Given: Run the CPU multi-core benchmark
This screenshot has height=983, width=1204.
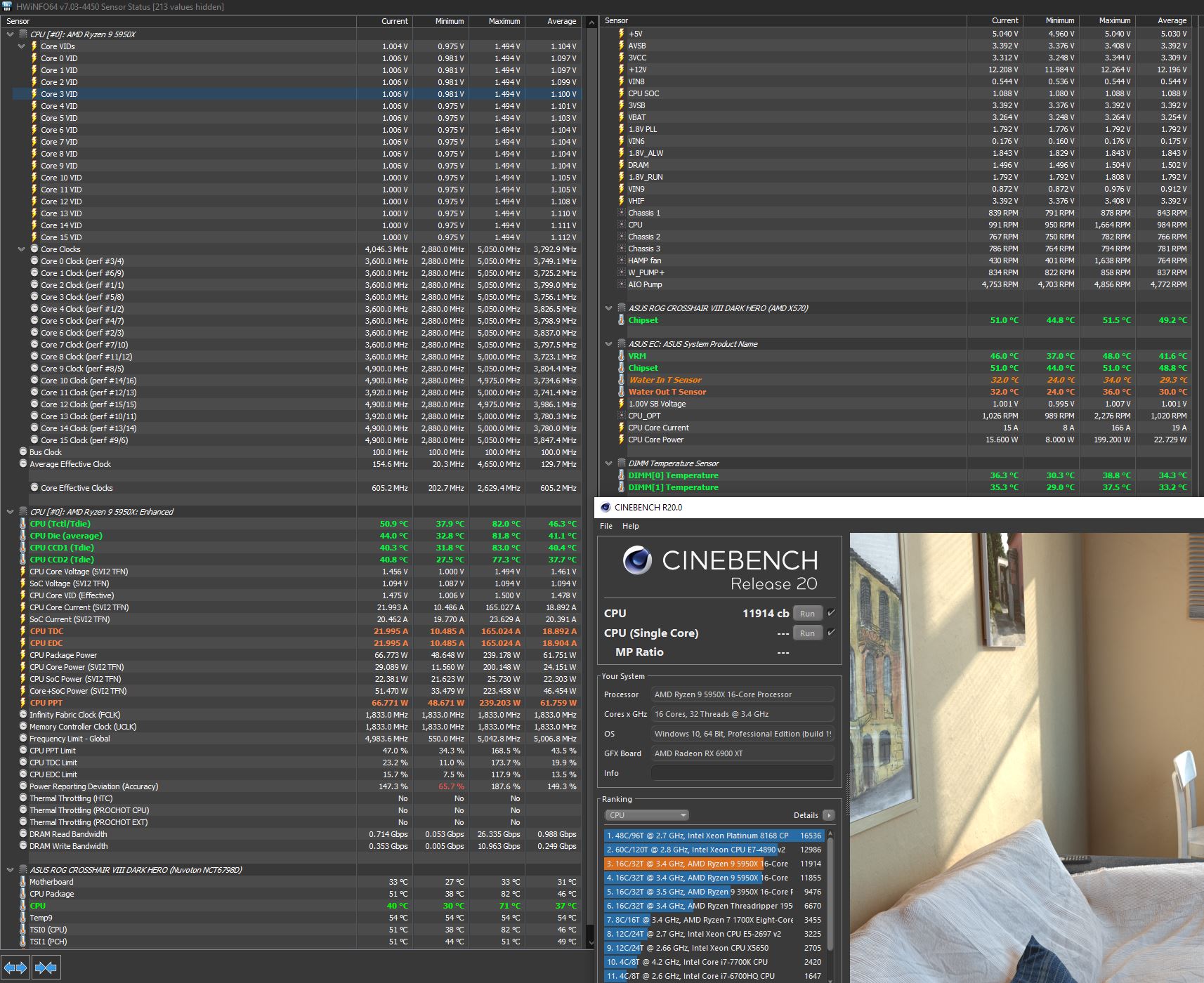Looking at the screenshot, I should point(808,614).
